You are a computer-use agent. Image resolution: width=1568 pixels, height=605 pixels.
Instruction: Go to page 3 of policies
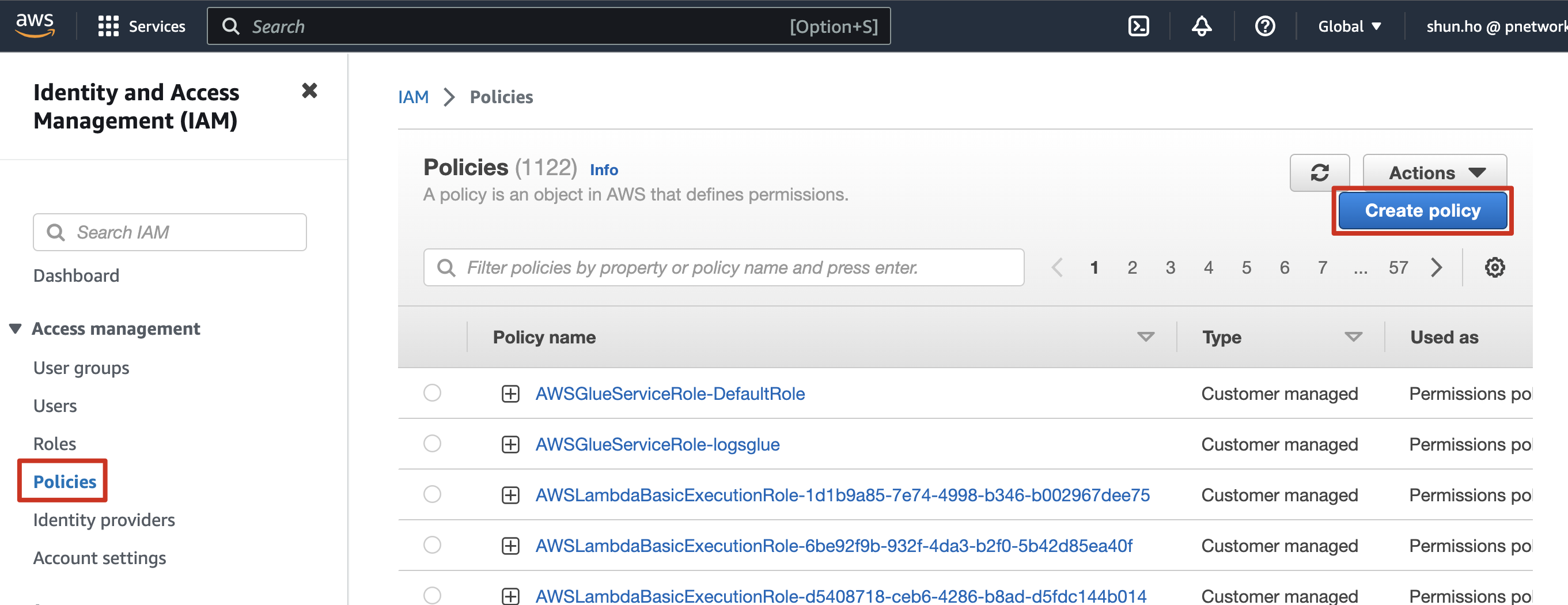(x=1170, y=267)
